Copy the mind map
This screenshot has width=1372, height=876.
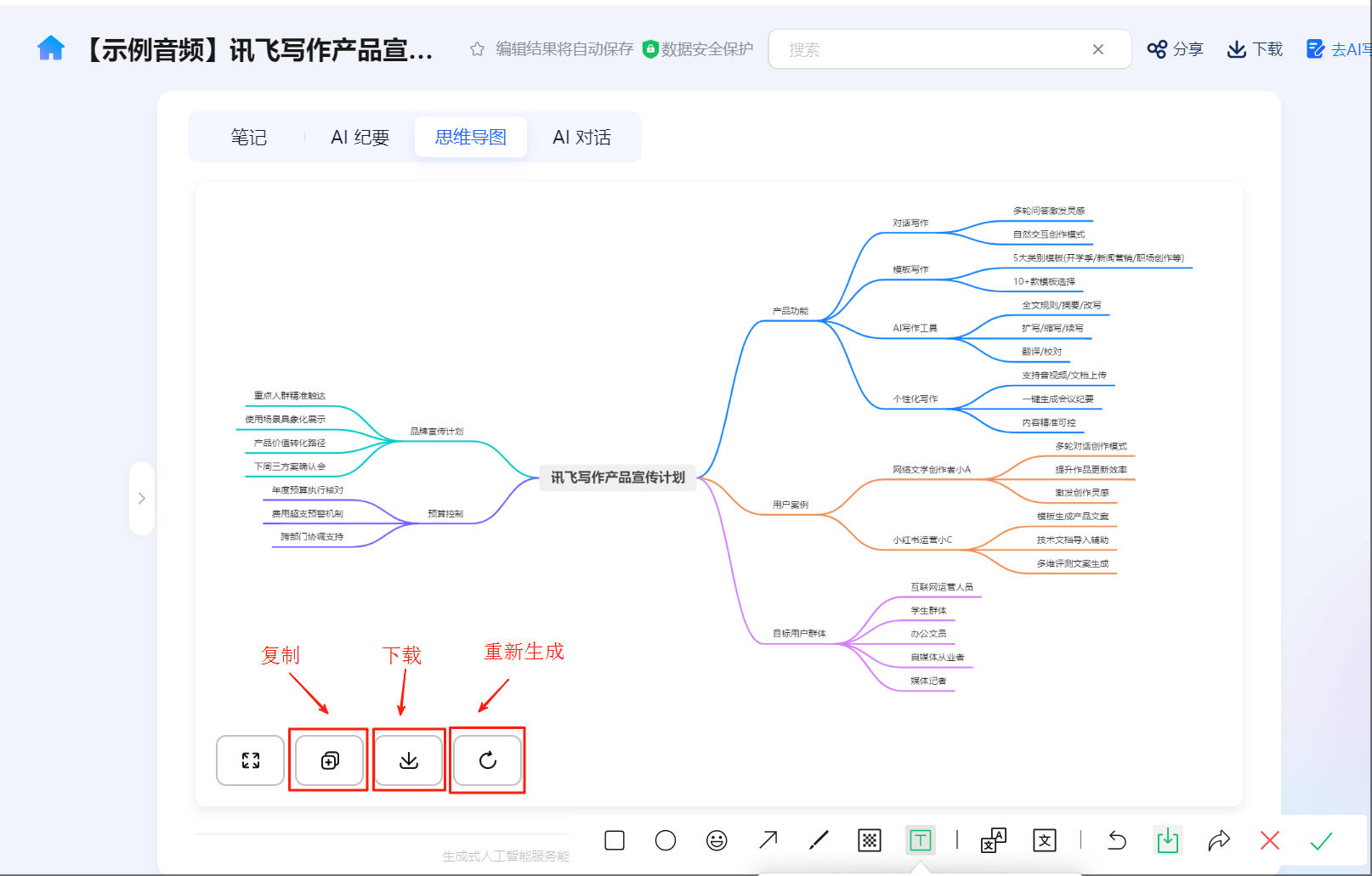[330, 760]
